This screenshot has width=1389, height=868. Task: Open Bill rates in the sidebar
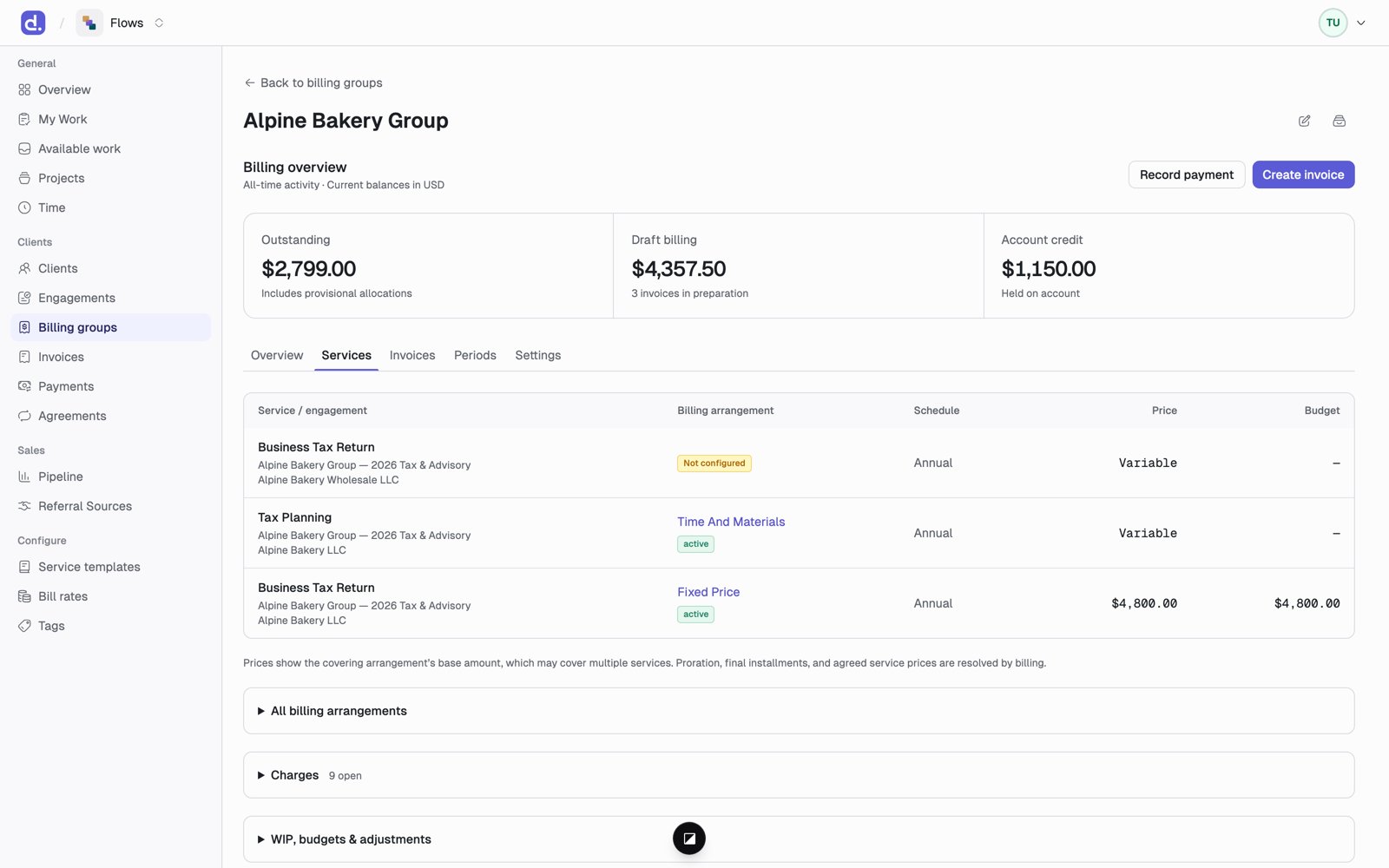point(110,596)
